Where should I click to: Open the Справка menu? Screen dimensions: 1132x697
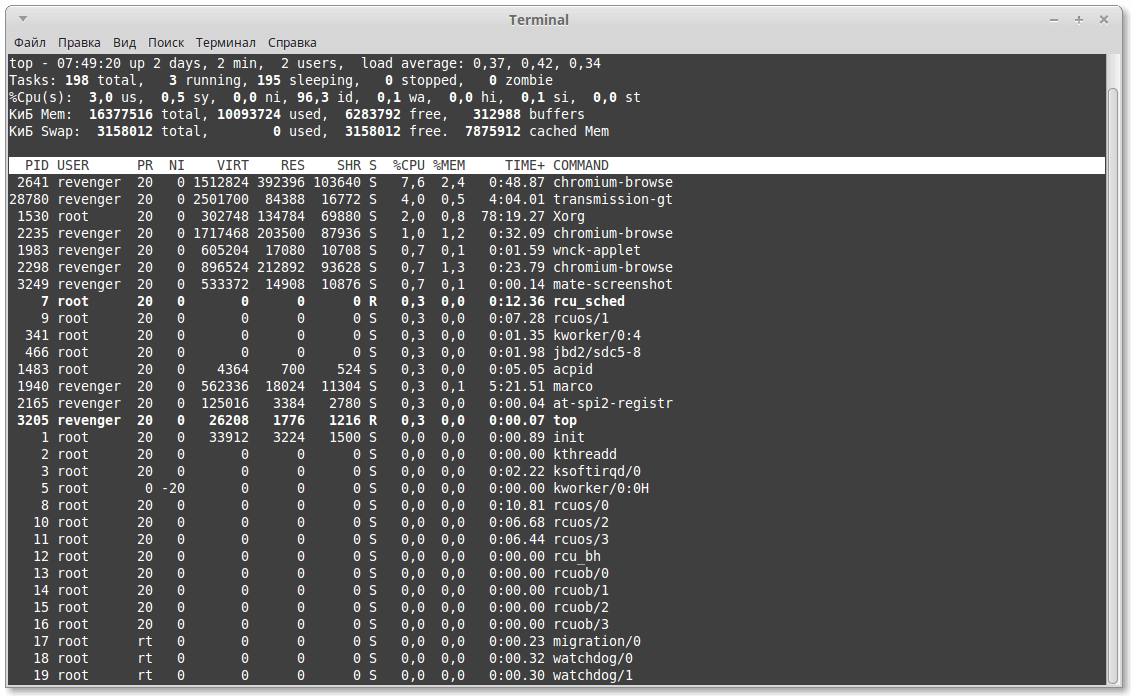pos(292,43)
